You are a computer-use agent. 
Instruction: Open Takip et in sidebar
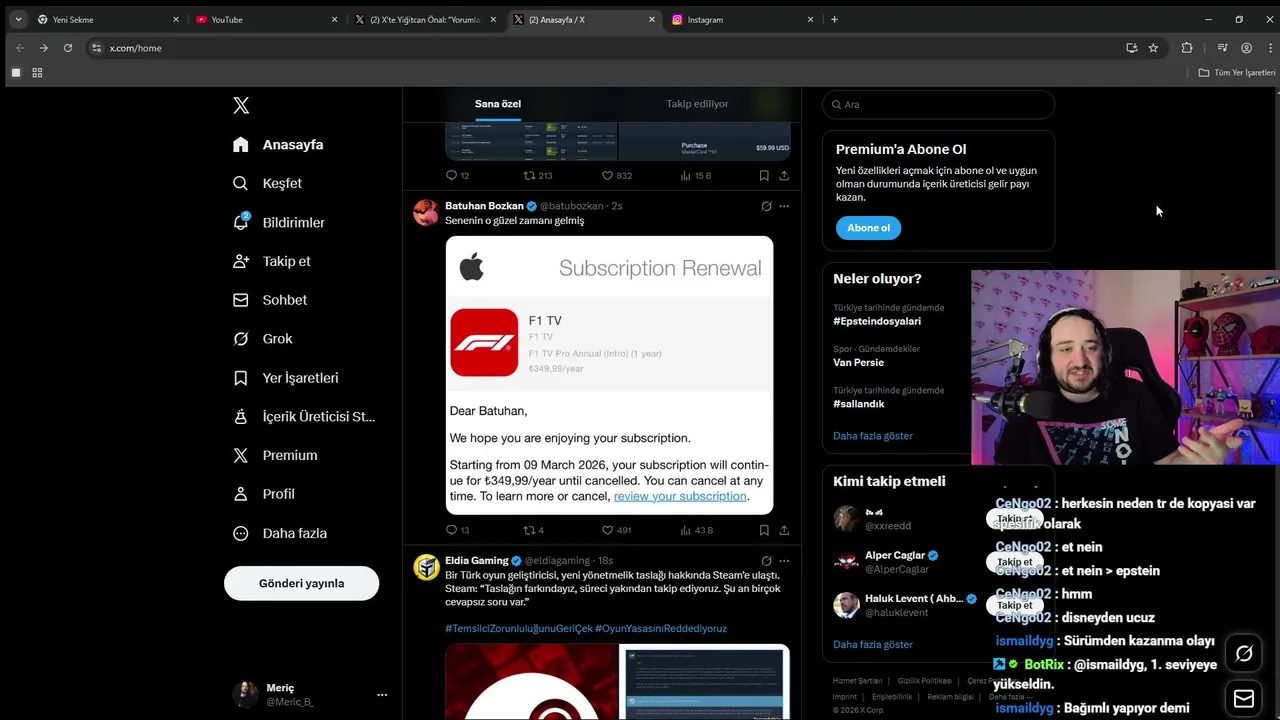pyautogui.click(x=271, y=261)
